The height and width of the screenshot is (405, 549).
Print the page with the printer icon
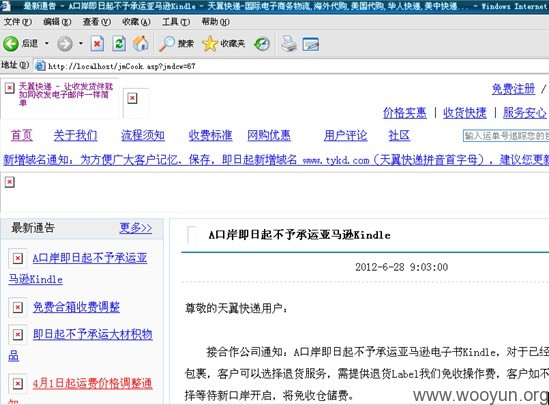tap(289, 44)
